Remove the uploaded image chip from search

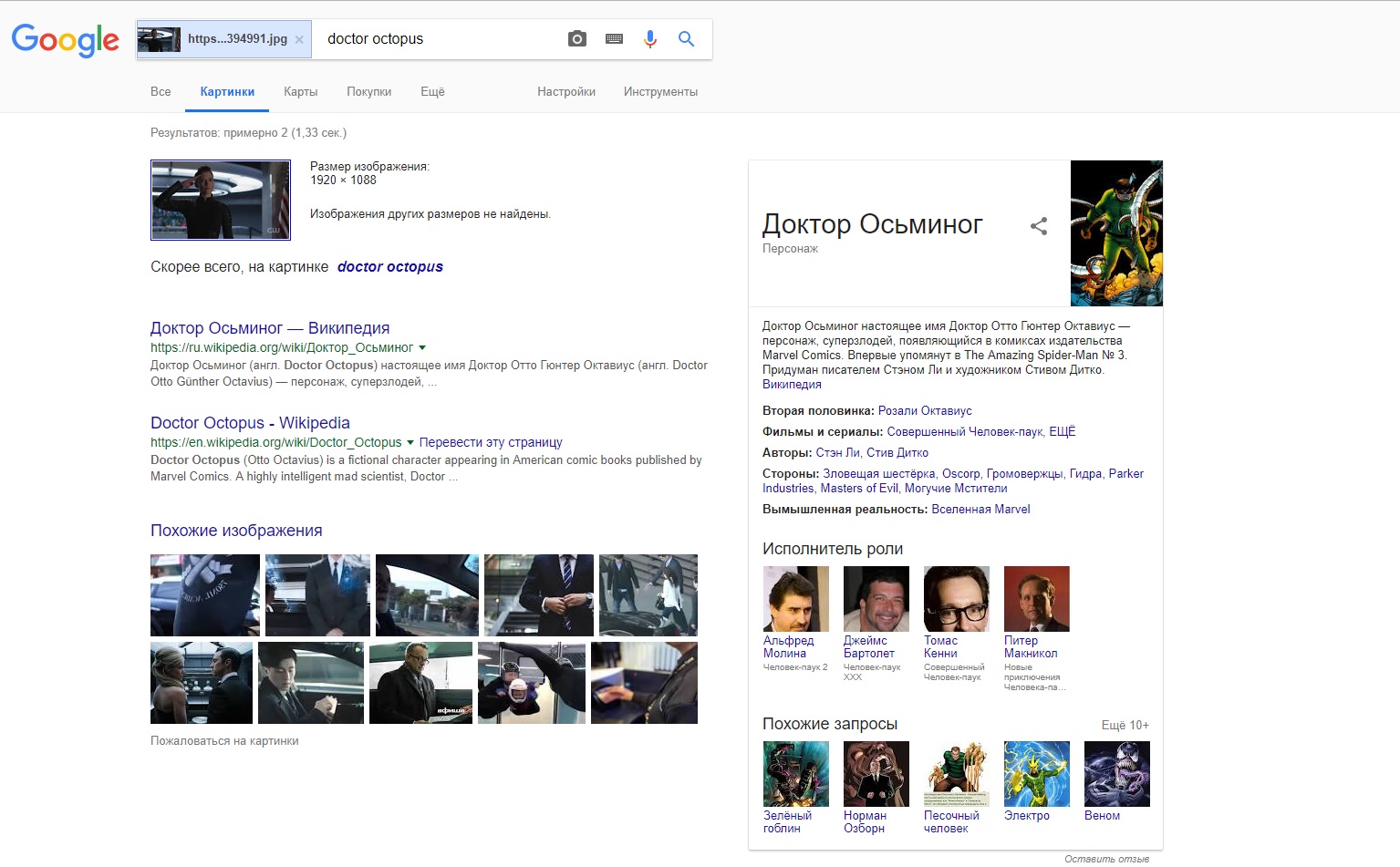[299, 39]
